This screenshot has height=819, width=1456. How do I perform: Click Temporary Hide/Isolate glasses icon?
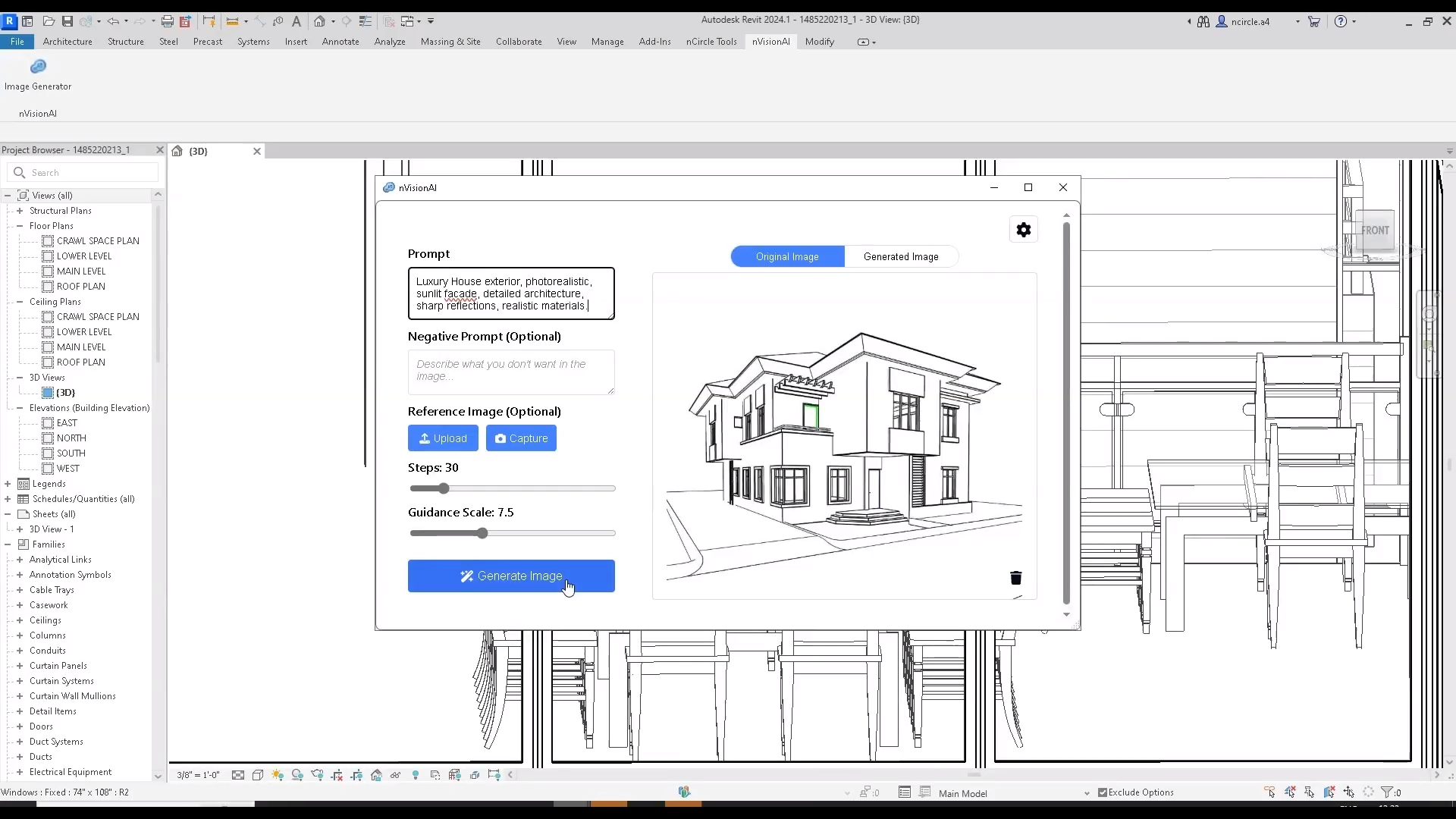click(x=396, y=775)
